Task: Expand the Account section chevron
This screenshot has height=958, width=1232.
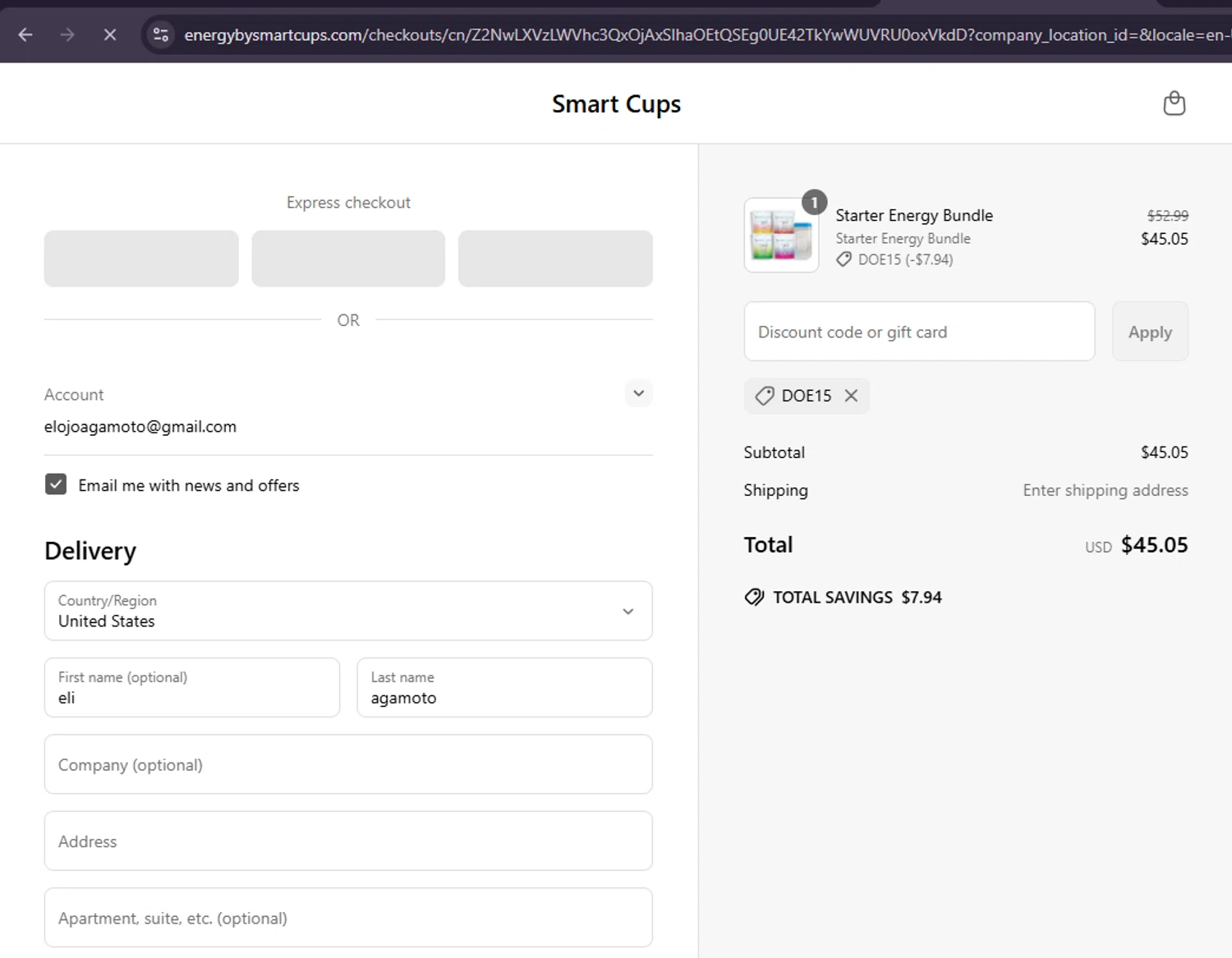Action: [638, 393]
